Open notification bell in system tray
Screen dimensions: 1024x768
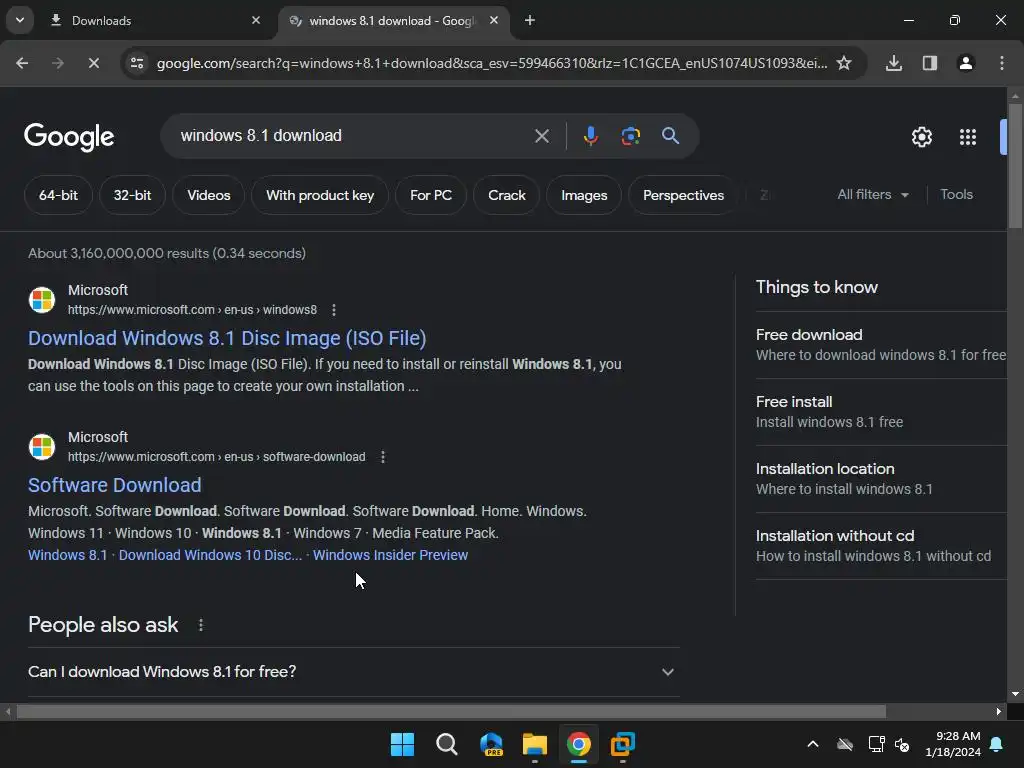tap(997, 744)
